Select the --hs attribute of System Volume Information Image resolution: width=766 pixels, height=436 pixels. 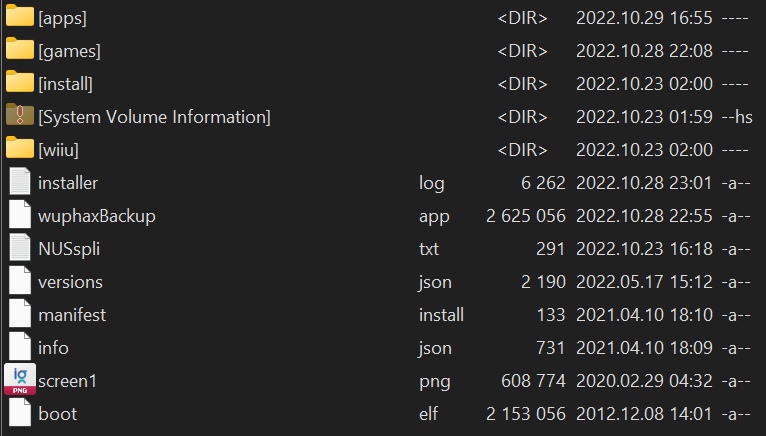point(737,117)
